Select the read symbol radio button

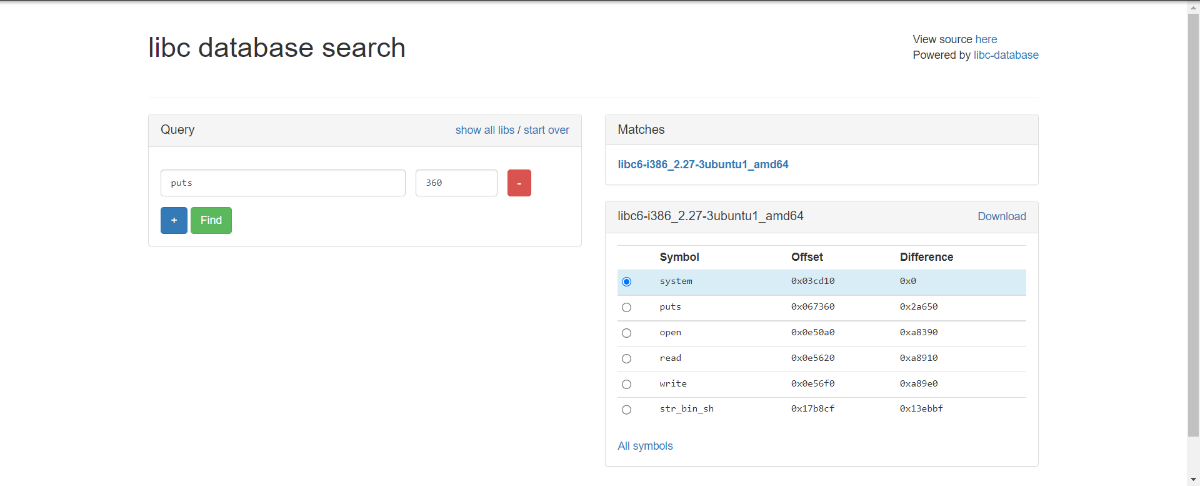627,358
